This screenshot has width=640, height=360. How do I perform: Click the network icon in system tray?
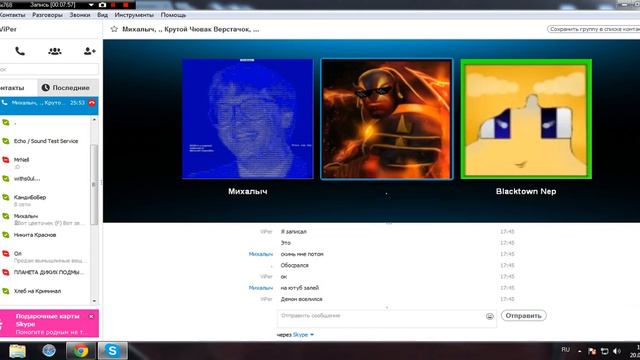click(x=604, y=351)
